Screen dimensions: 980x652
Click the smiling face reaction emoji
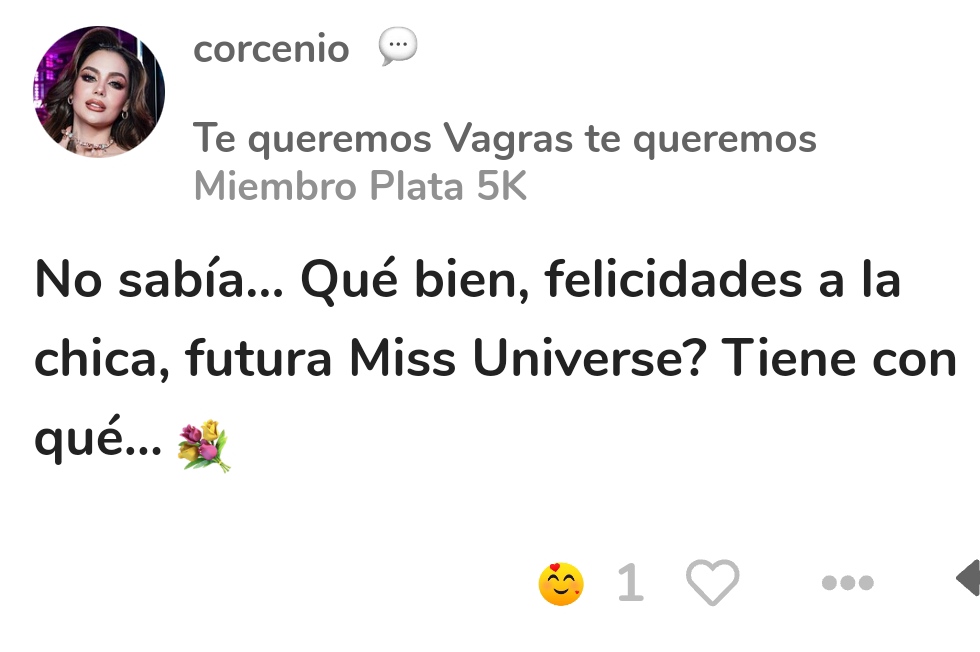pyautogui.click(x=560, y=584)
